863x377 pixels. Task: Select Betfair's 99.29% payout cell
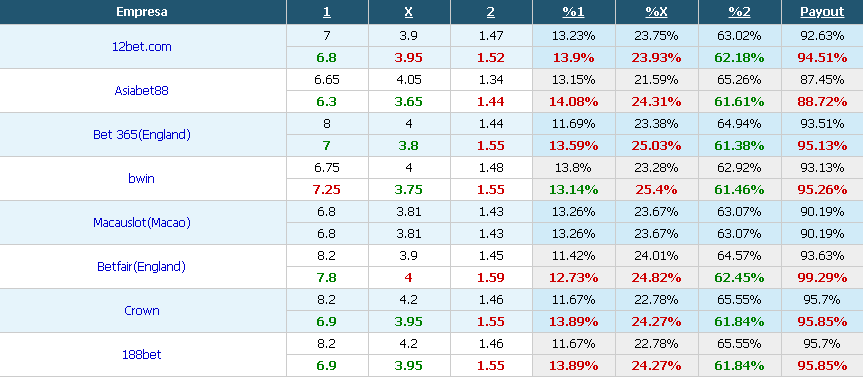tap(822, 278)
